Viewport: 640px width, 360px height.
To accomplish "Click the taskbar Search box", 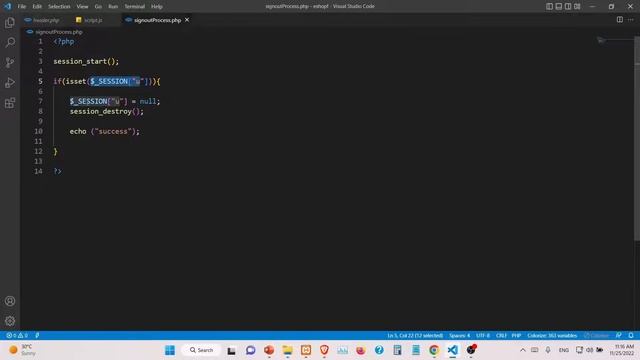I will point(201,350).
